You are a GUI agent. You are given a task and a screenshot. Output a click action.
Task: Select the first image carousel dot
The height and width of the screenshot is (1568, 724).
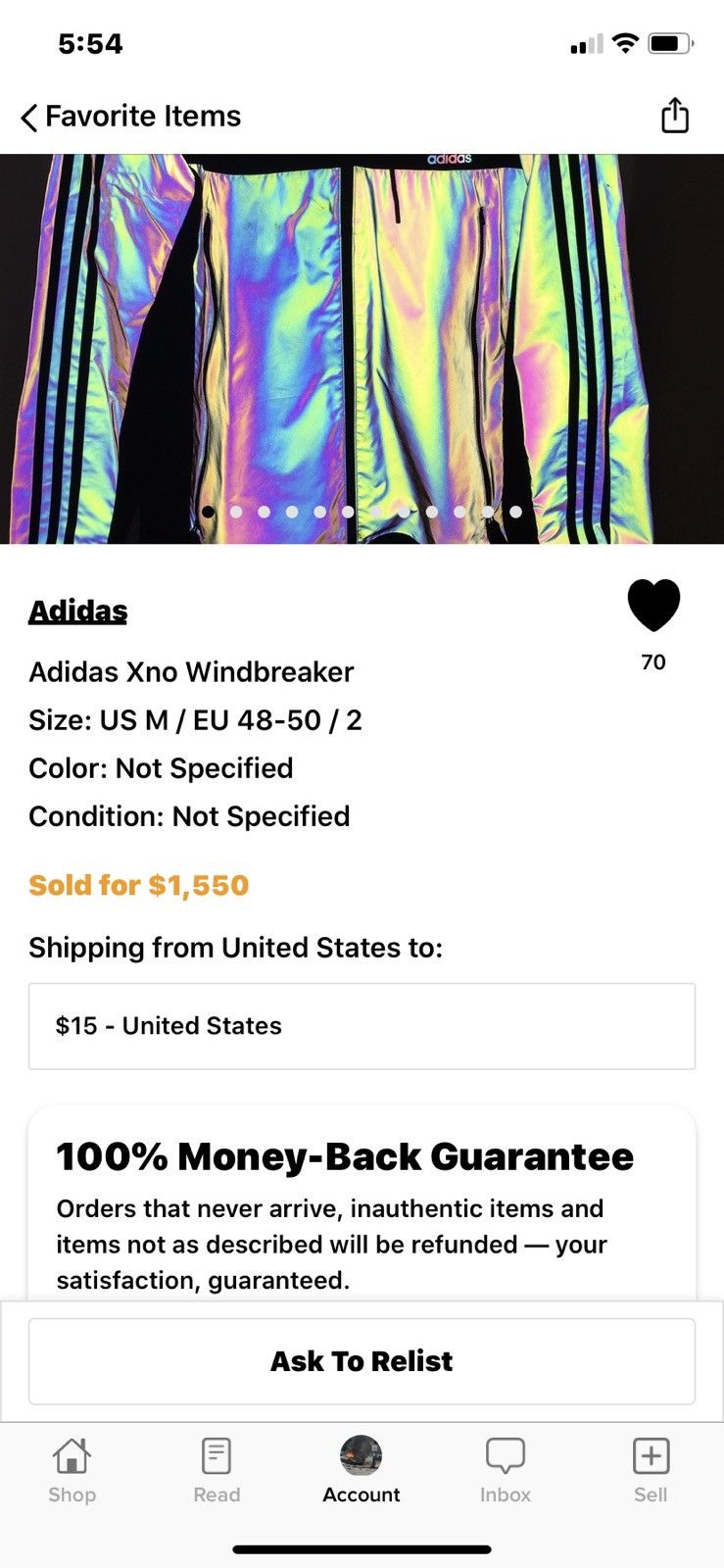coord(208,512)
